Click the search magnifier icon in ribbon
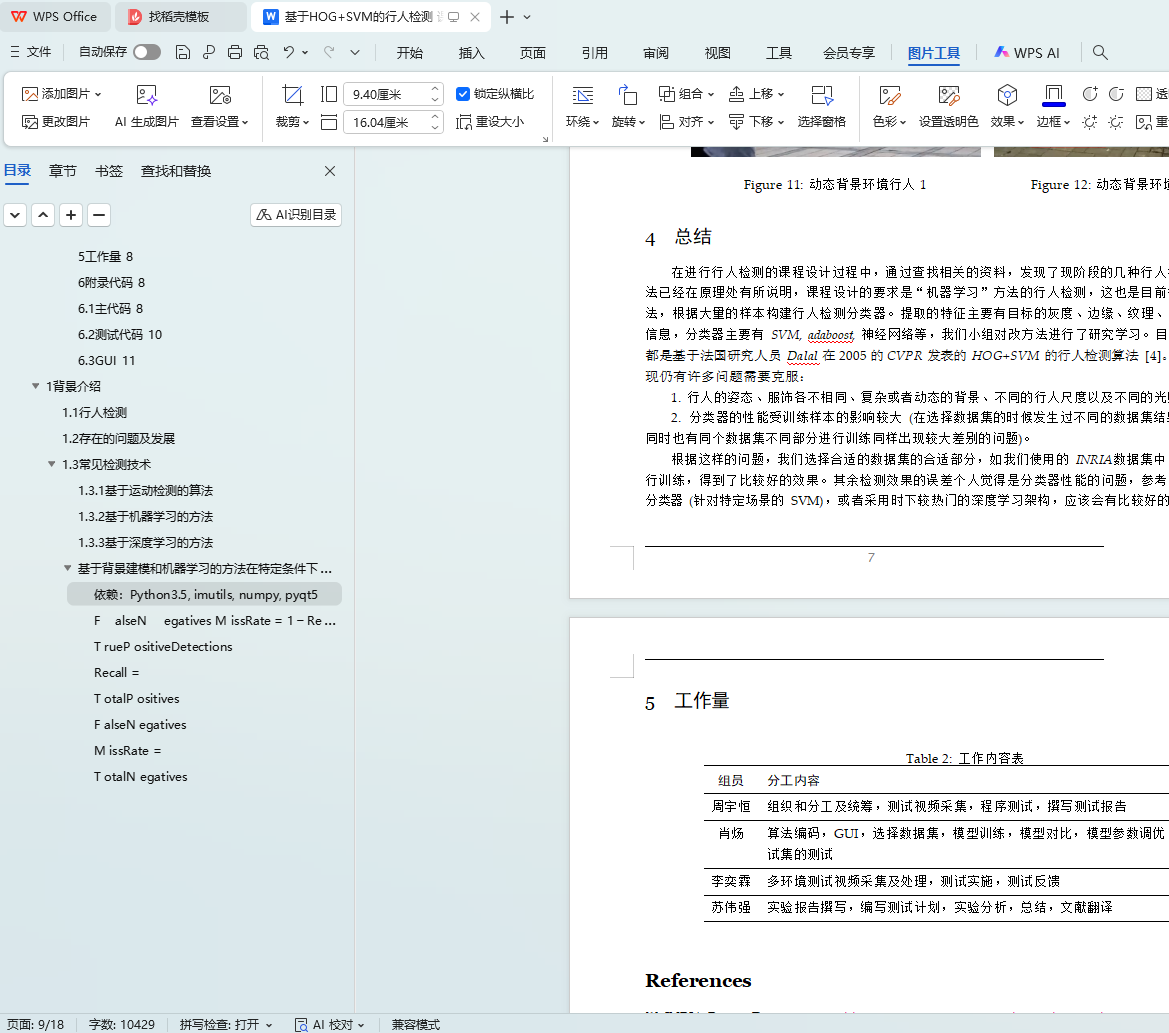 click(1100, 52)
